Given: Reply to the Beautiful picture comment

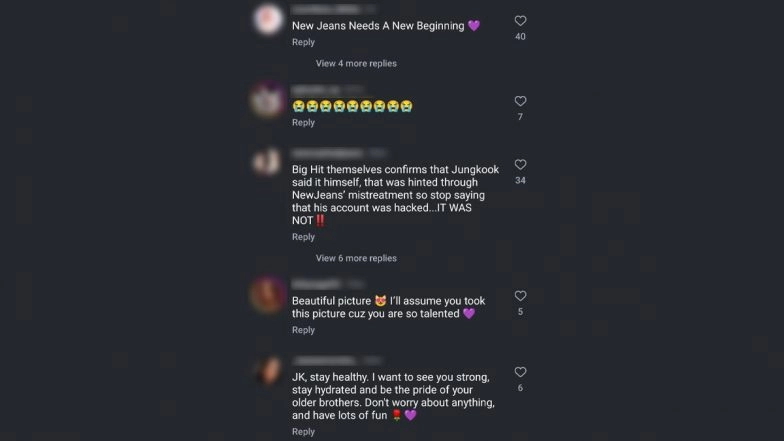Looking at the screenshot, I should 304,330.
